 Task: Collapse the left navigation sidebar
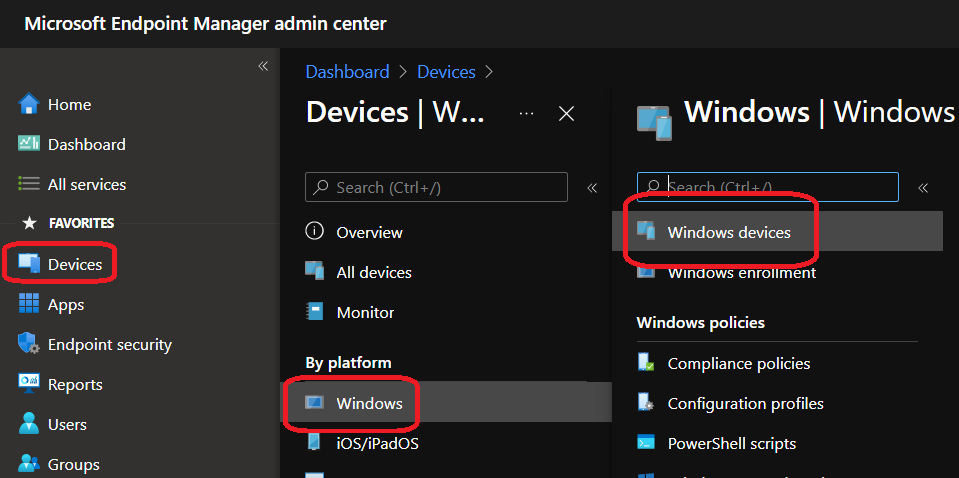tap(263, 66)
